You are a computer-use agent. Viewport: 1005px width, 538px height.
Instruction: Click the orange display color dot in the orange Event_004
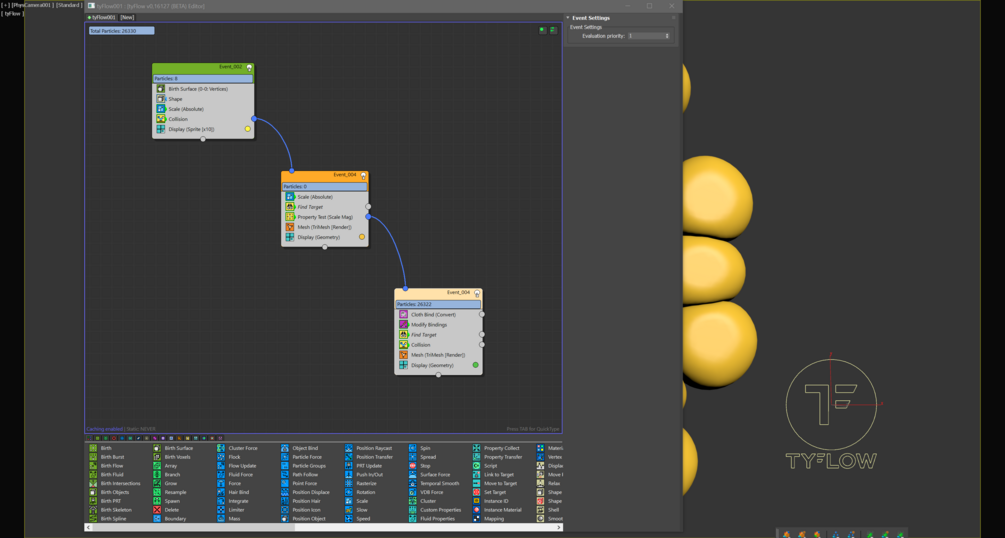pyautogui.click(x=361, y=237)
